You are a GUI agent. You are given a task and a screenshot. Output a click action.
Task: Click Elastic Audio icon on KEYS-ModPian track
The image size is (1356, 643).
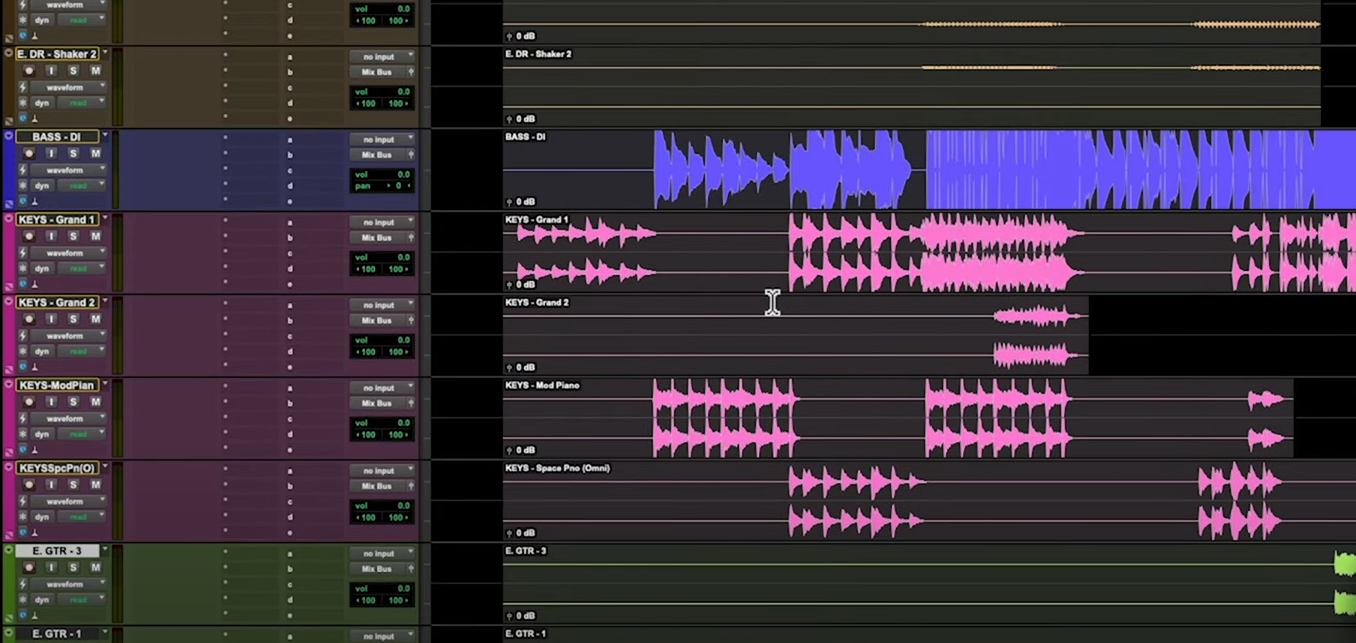[23, 419]
